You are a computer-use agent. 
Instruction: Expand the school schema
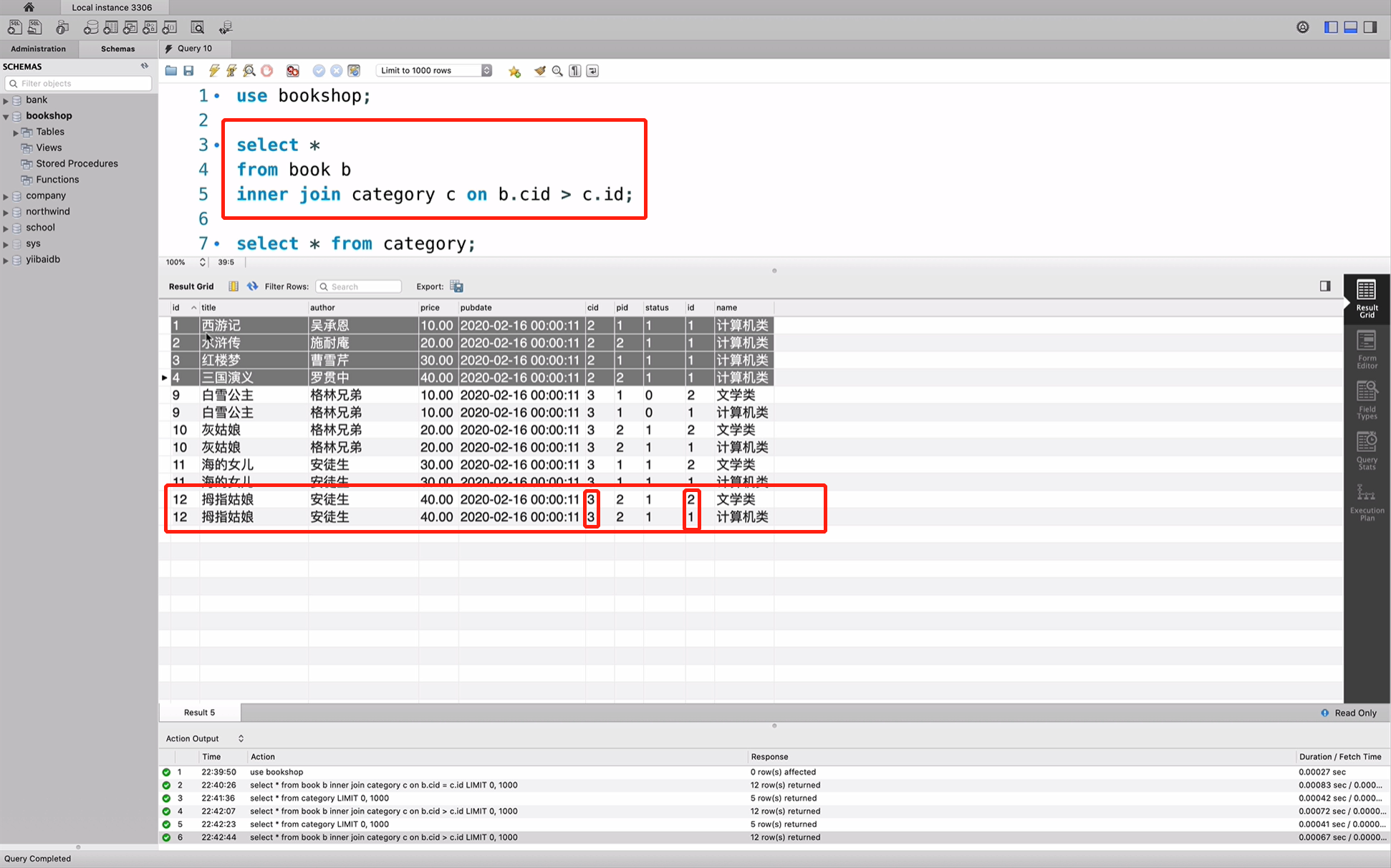coord(6,228)
